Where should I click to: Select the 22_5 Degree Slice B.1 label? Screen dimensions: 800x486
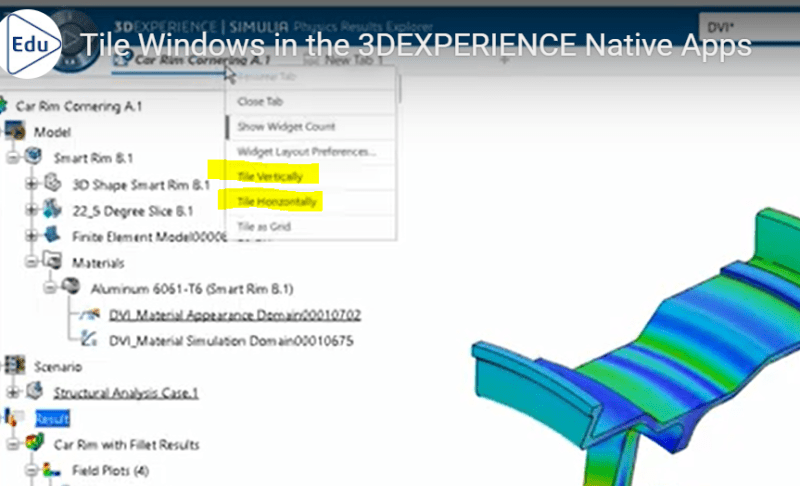[133, 211]
